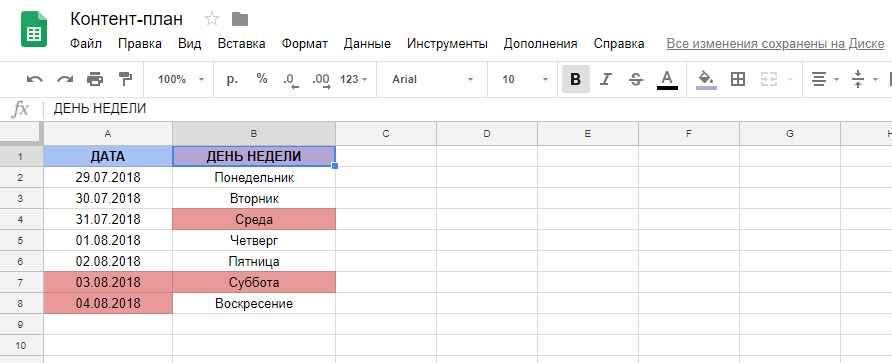Open the fill color bucket

click(x=706, y=80)
